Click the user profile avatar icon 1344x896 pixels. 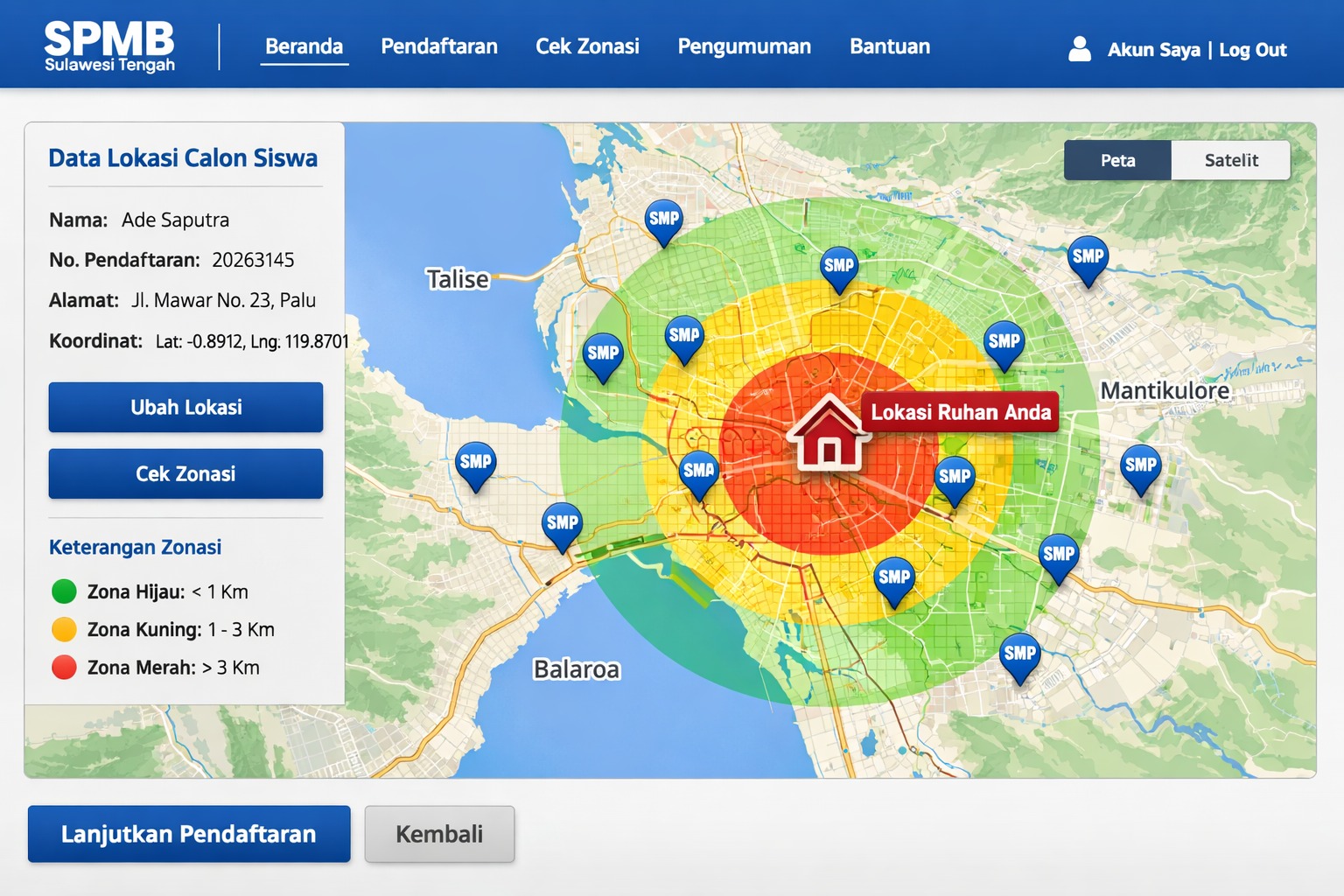coord(1080,49)
